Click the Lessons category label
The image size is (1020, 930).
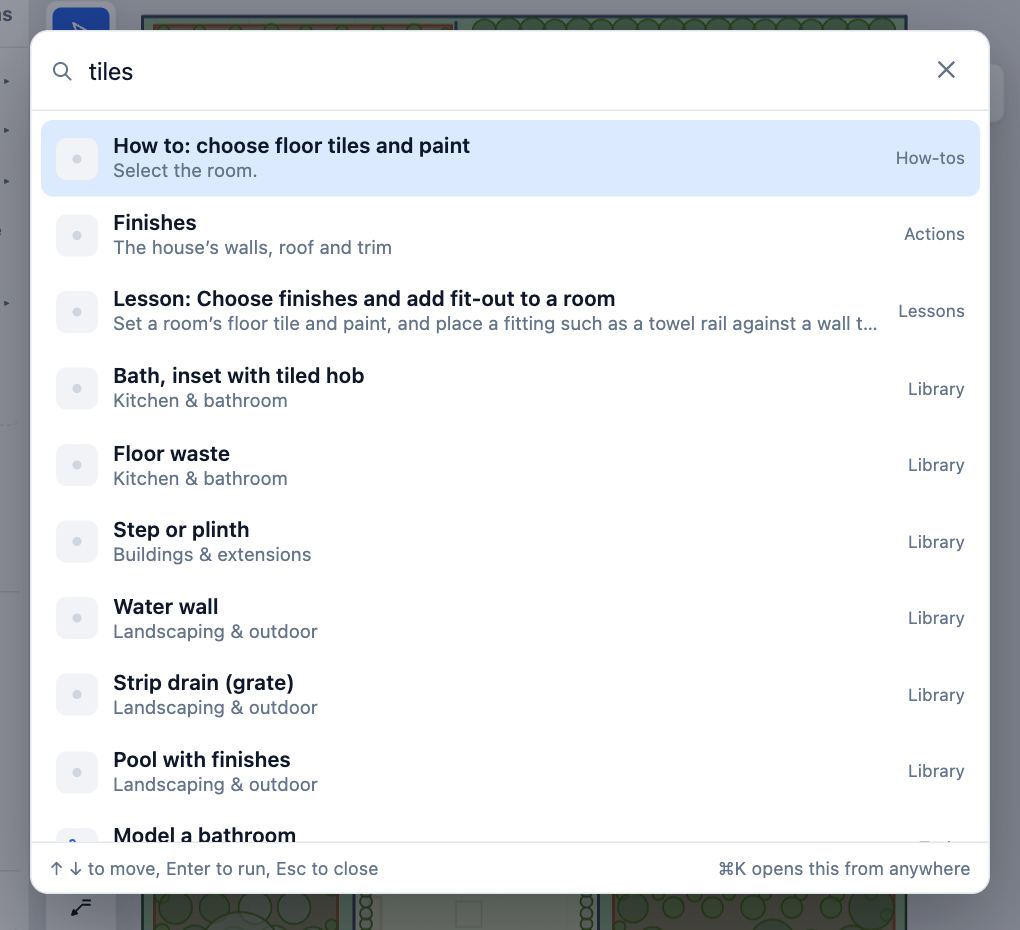click(931, 311)
